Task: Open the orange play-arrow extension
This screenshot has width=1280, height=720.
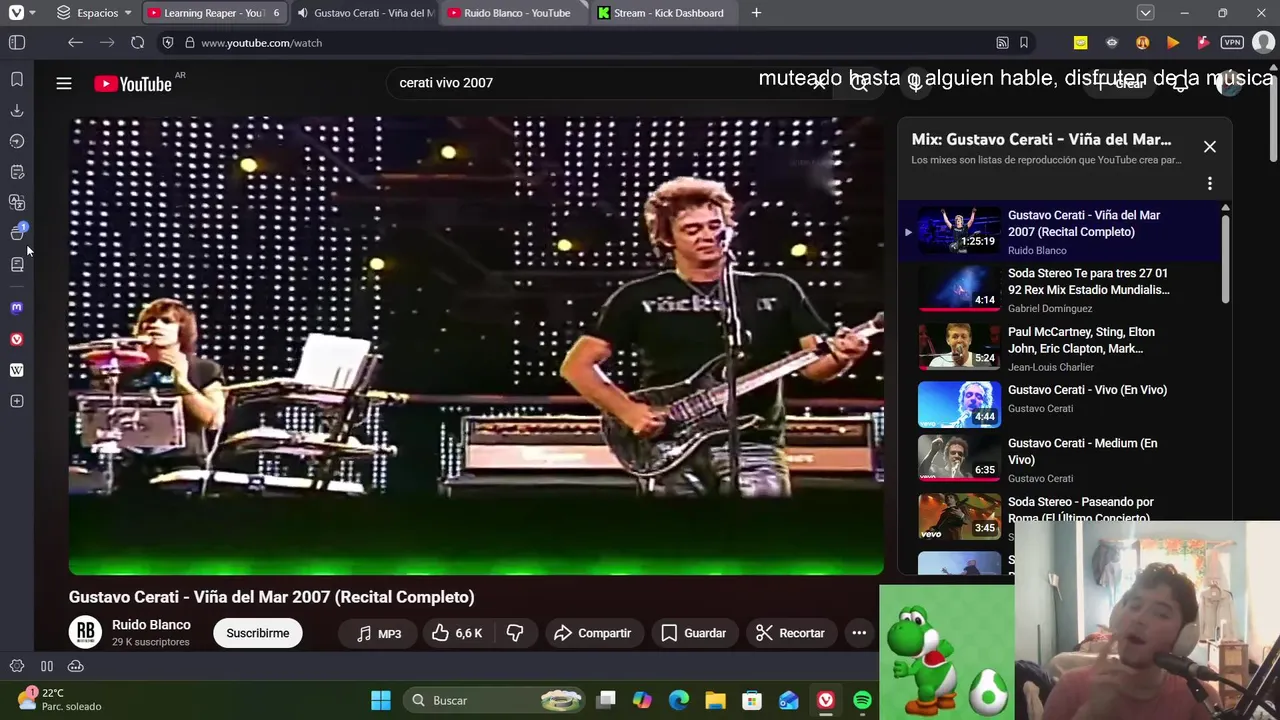Action: tap(1173, 43)
